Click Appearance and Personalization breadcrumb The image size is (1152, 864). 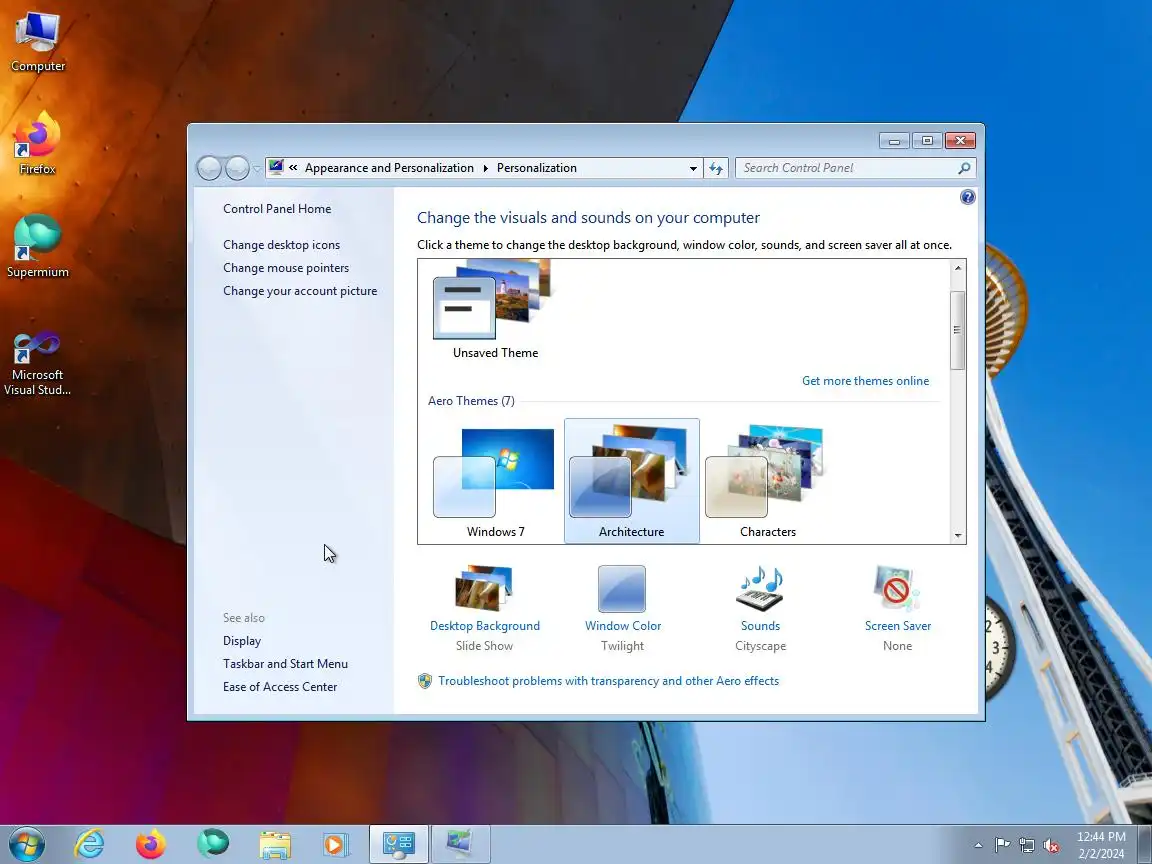click(389, 168)
